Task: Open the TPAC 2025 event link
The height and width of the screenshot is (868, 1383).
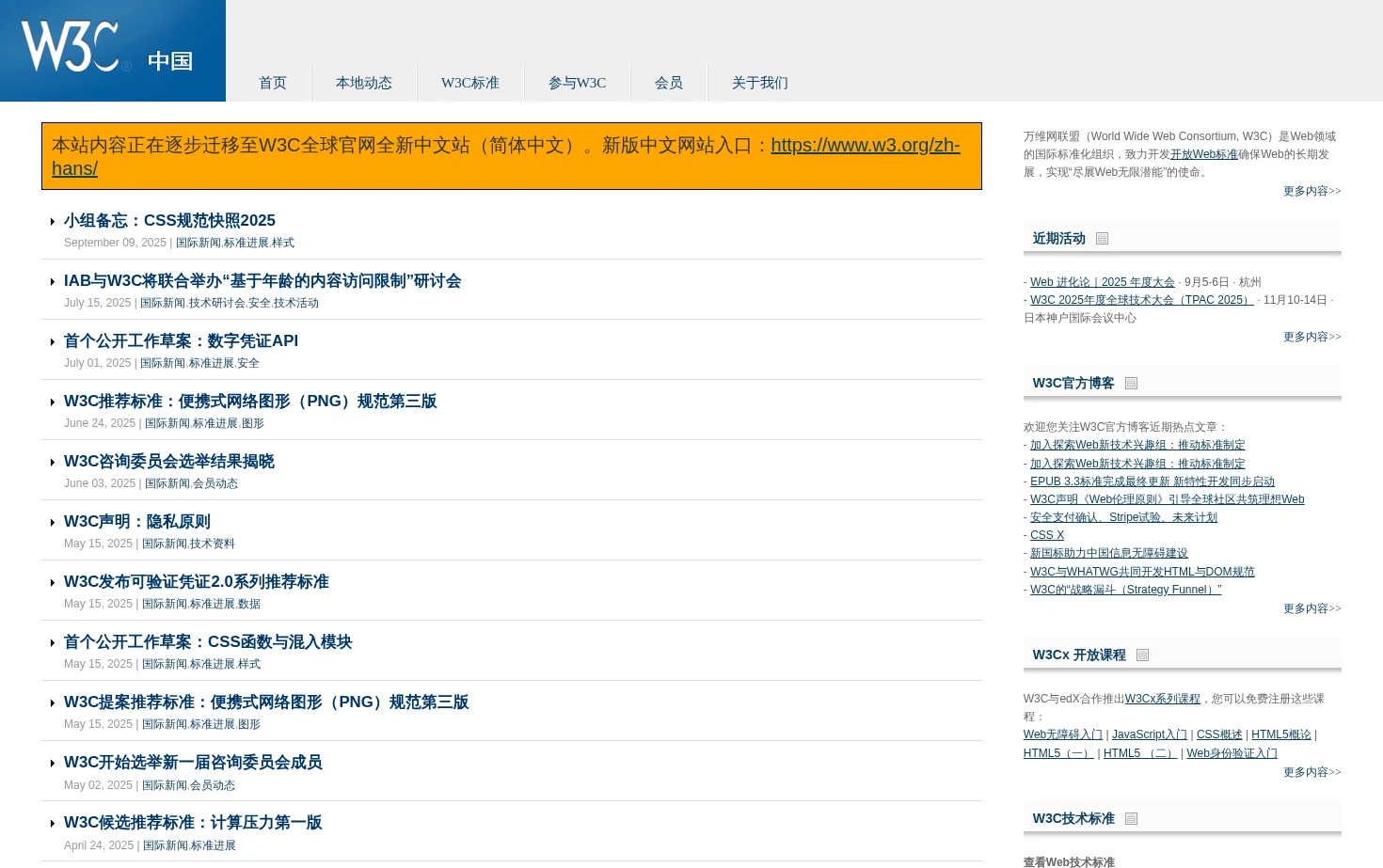Action: (1142, 300)
